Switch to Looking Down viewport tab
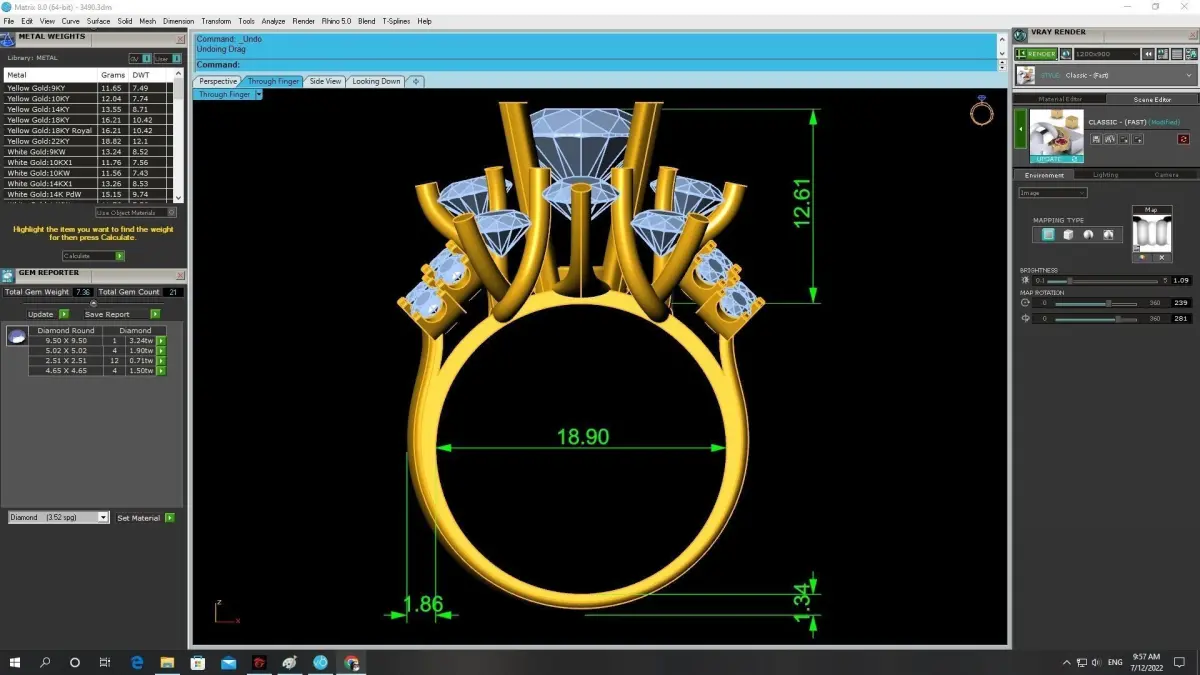The image size is (1200, 675). pyautogui.click(x=376, y=81)
